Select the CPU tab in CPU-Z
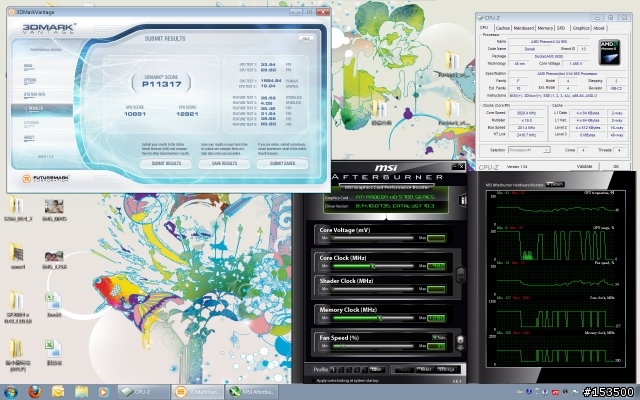The height and width of the screenshot is (400, 640). pyautogui.click(x=484, y=28)
